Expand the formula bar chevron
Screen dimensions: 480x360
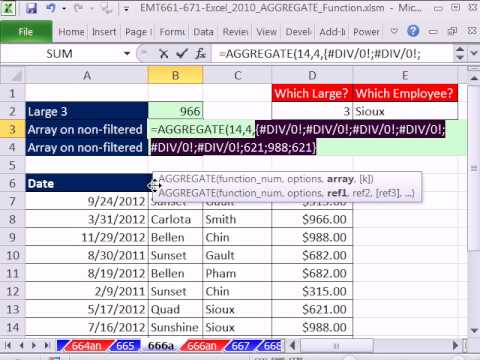click(x=474, y=53)
